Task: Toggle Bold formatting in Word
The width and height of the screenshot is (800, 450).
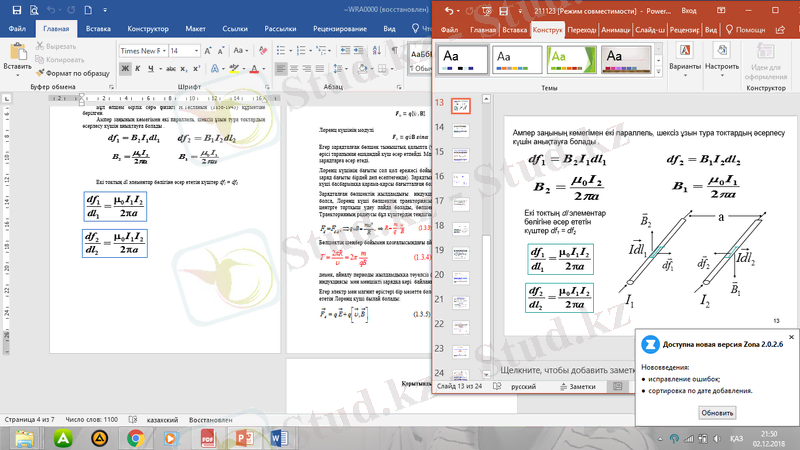Action: point(125,68)
